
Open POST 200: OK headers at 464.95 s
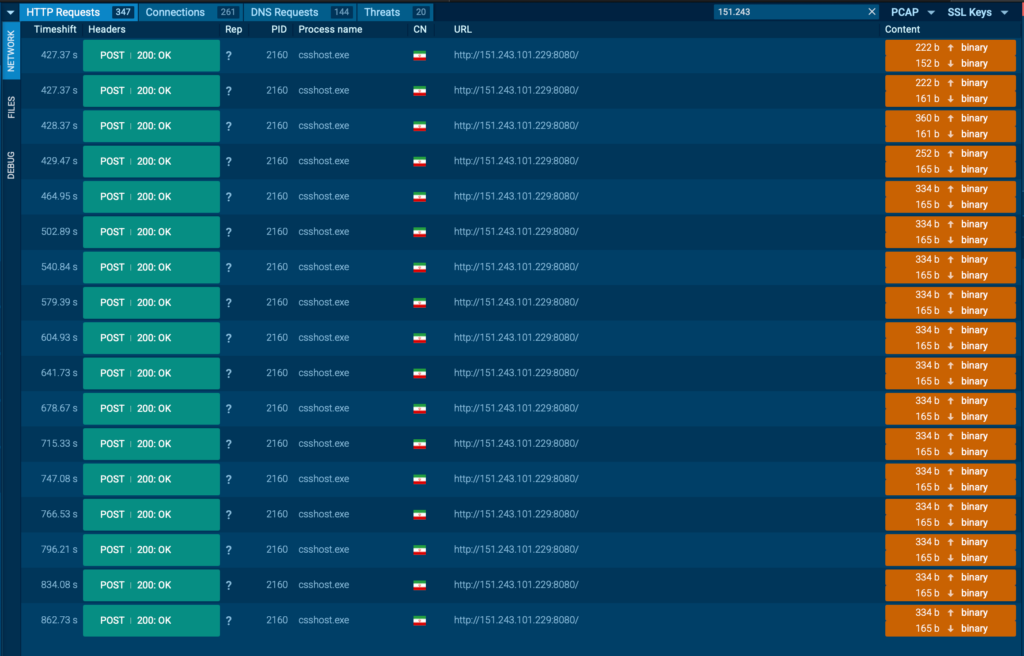151,197
